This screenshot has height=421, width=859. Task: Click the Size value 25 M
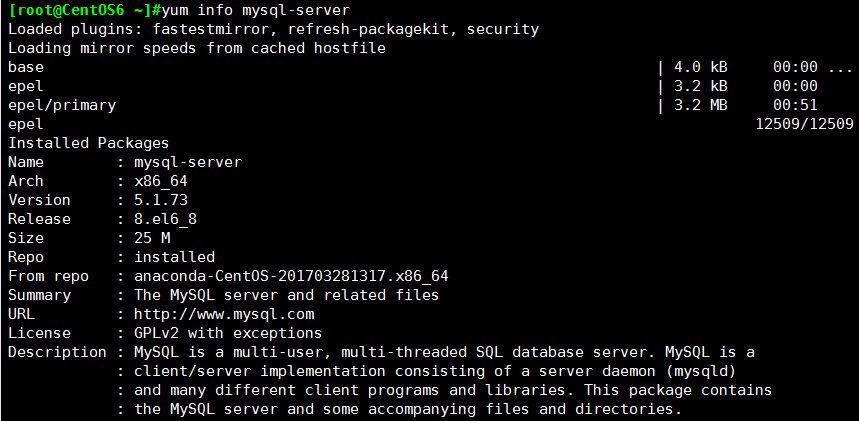tap(152, 238)
